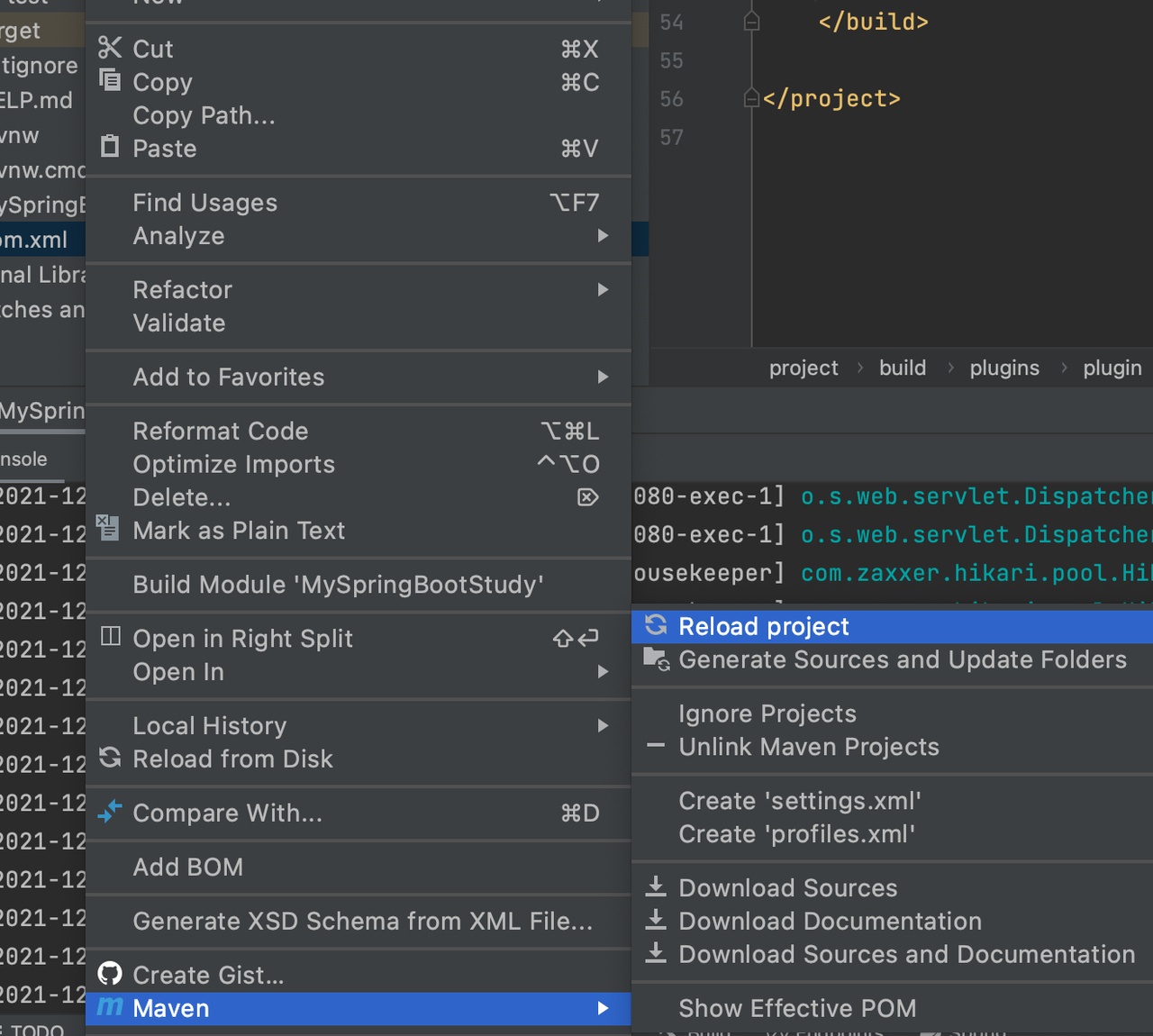The image size is (1153, 1036).
Task: Click the Reload from Disk refresh icon
Action: [x=110, y=758]
